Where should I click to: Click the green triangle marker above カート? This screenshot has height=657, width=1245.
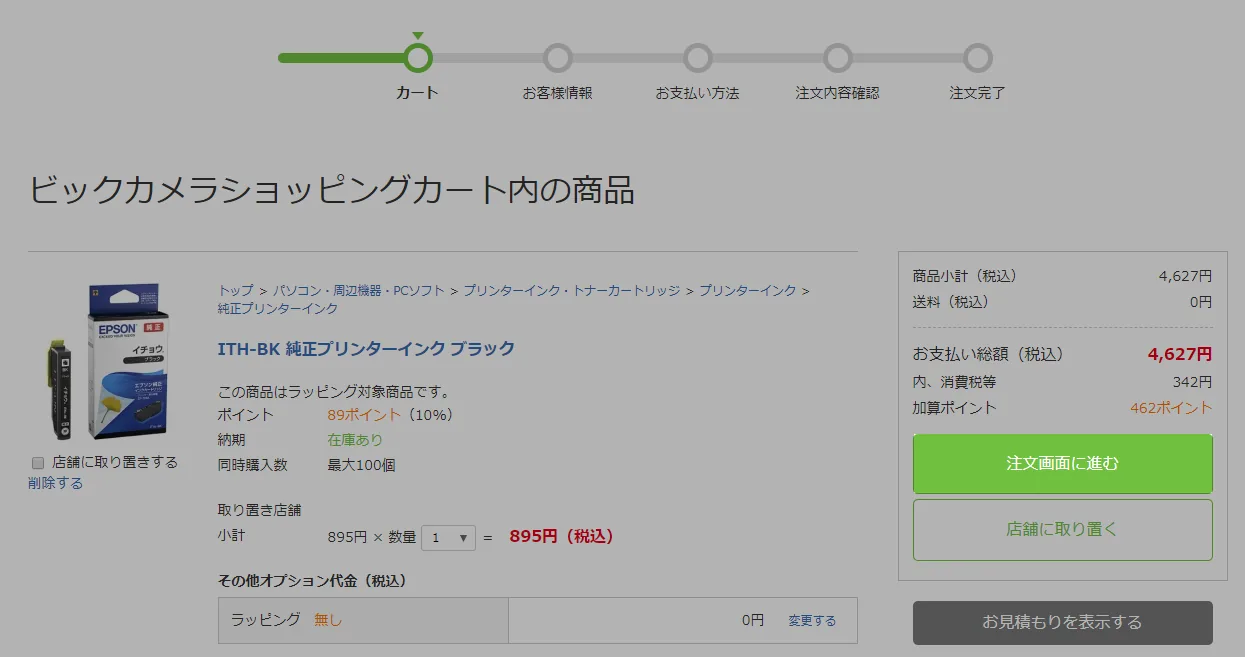418,36
